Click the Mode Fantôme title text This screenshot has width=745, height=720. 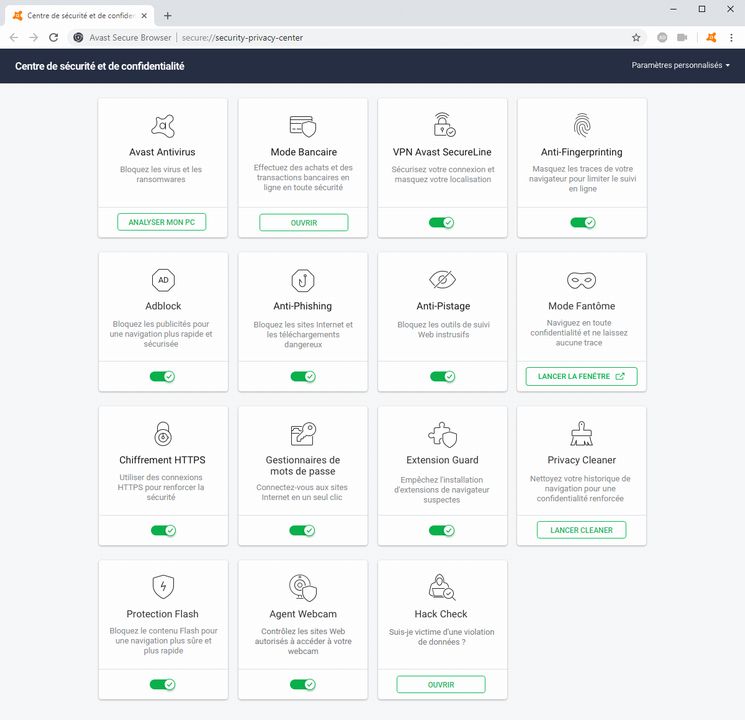pyautogui.click(x=582, y=306)
